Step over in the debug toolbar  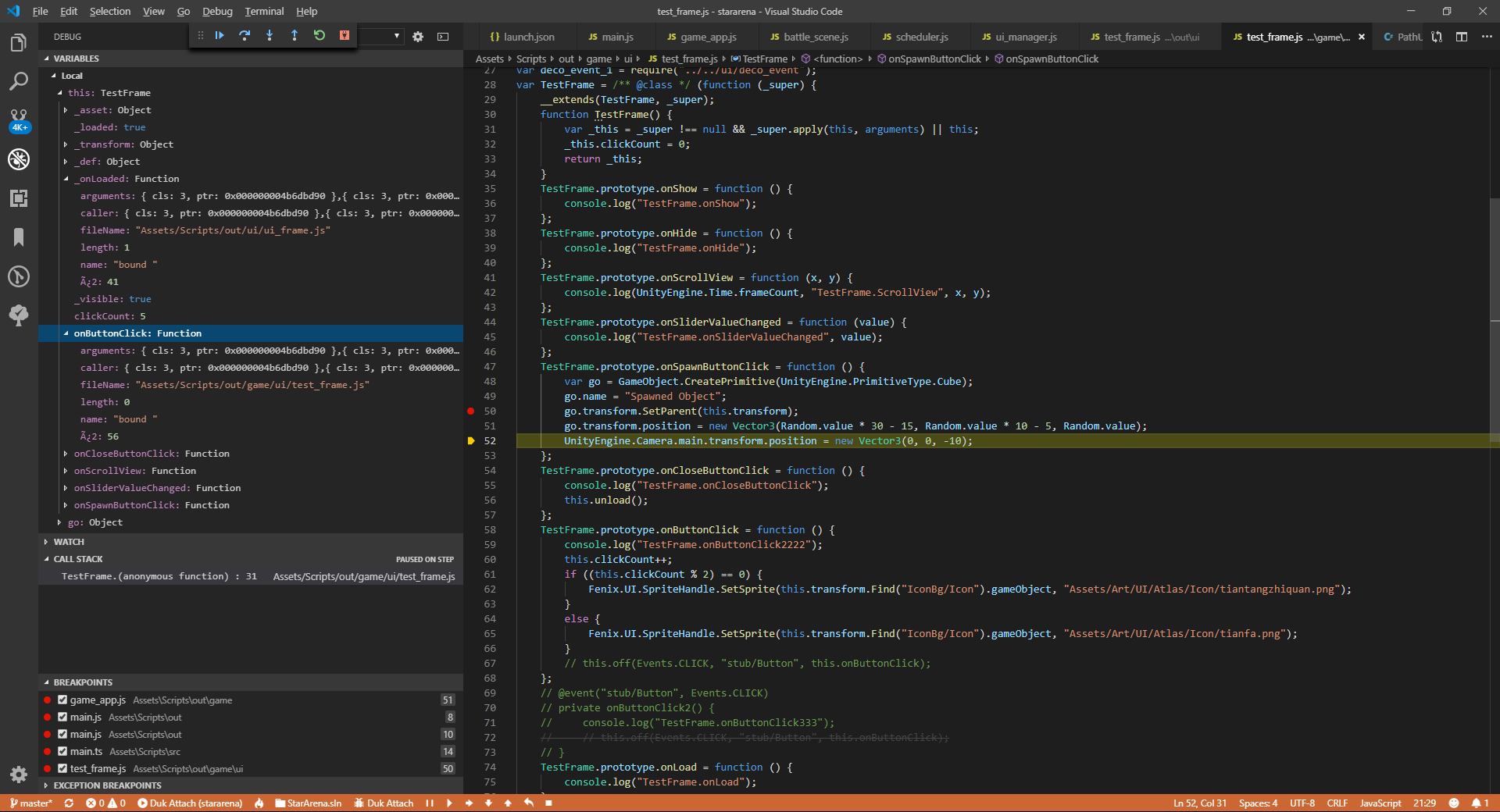tap(245, 36)
